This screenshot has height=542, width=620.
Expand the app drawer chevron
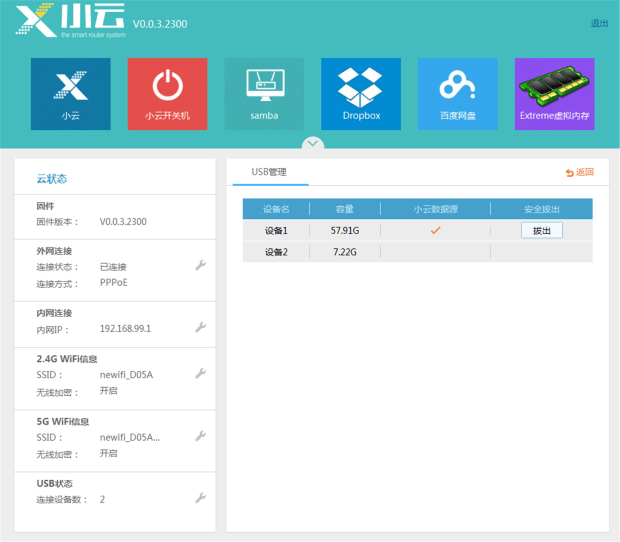click(x=313, y=144)
